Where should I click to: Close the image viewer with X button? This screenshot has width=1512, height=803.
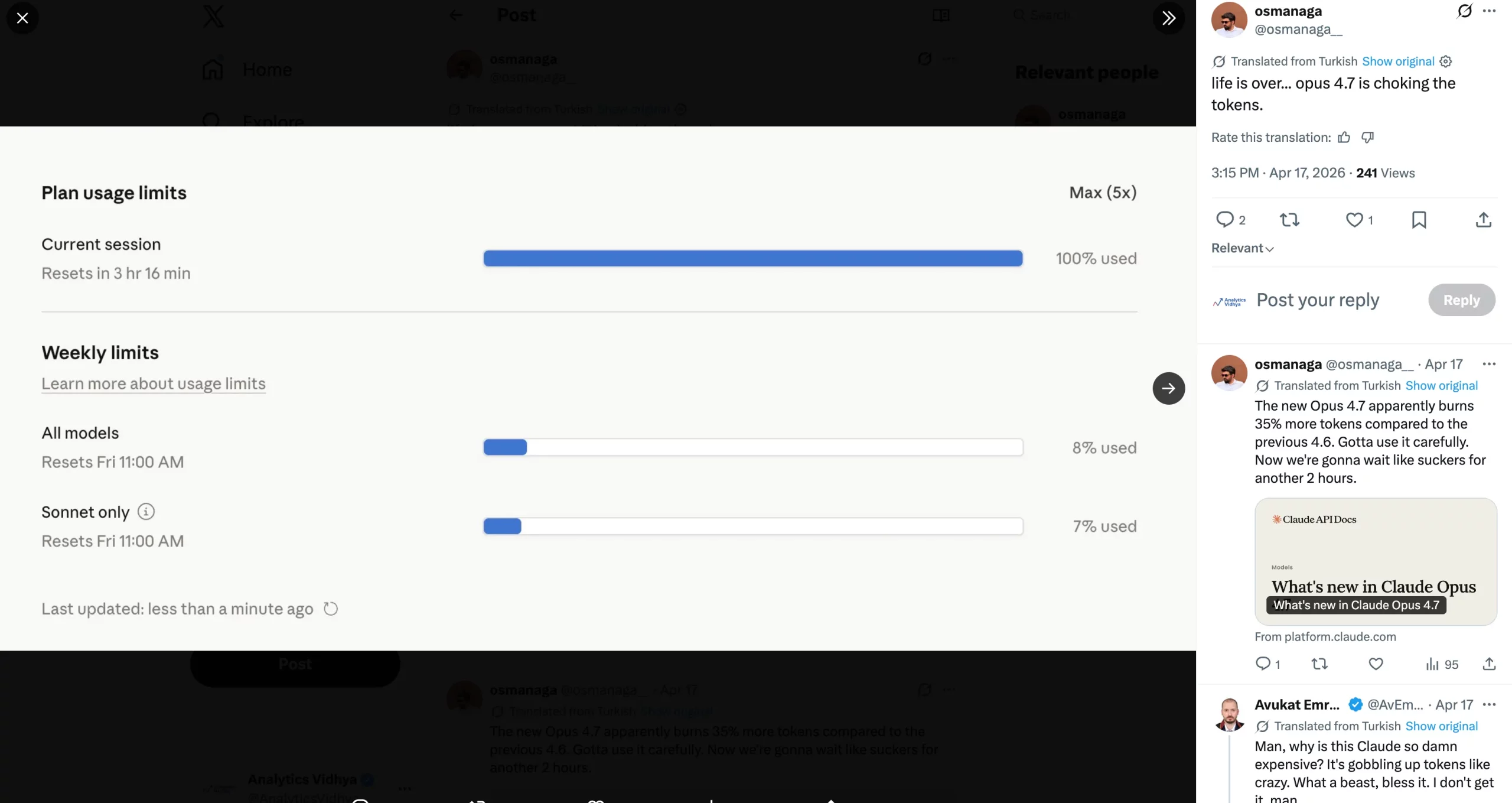[22, 18]
